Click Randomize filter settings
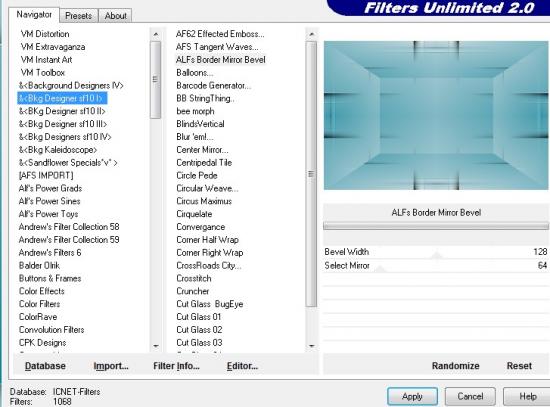550x407 pixels. [455, 366]
